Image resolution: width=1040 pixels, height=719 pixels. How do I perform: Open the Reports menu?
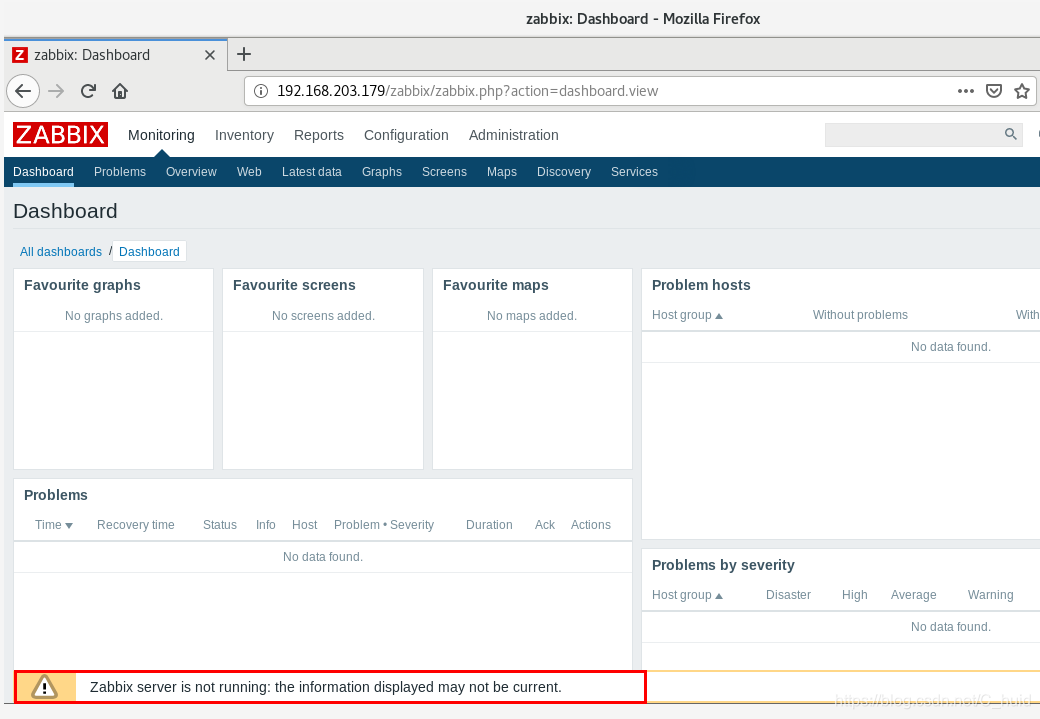[x=319, y=135]
